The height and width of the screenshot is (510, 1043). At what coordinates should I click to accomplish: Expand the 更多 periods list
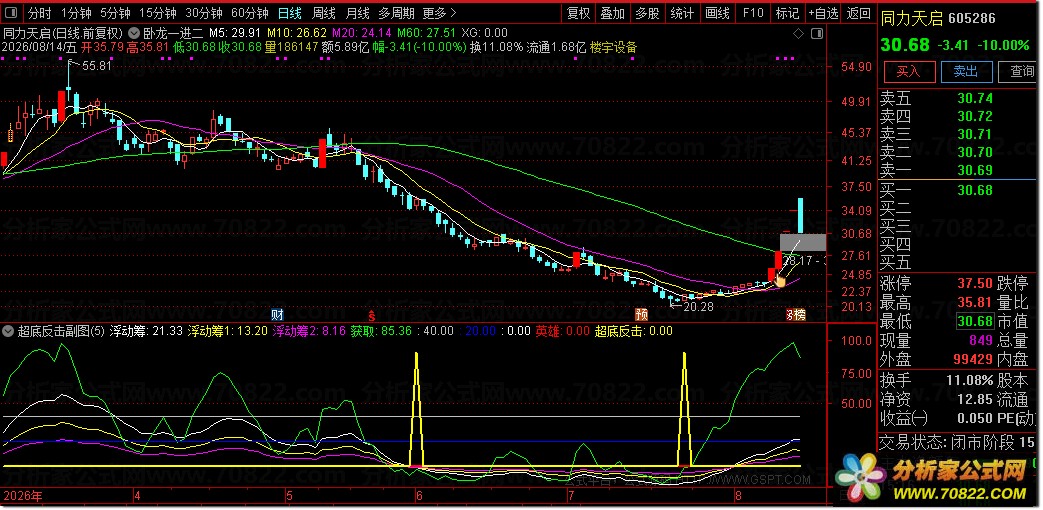pos(439,13)
